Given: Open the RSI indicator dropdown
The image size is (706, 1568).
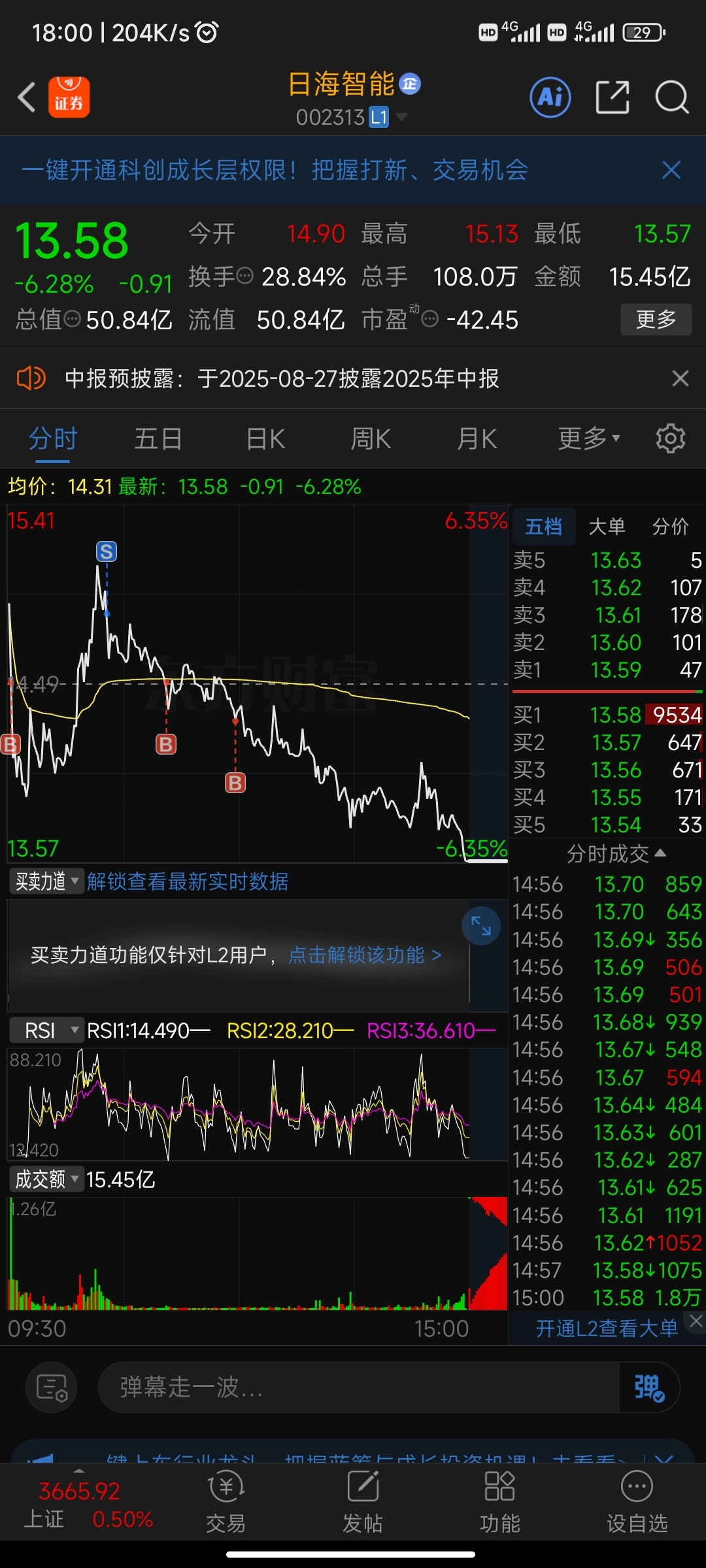Looking at the screenshot, I should (x=46, y=1030).
